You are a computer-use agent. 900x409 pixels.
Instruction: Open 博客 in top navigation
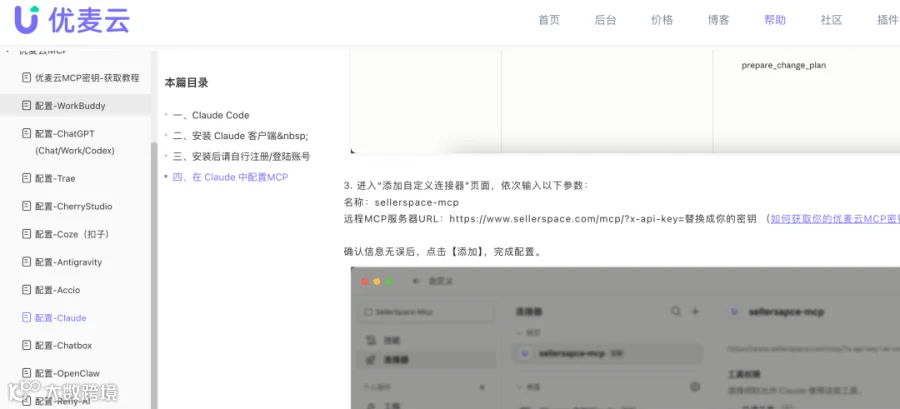pos(718,20)
